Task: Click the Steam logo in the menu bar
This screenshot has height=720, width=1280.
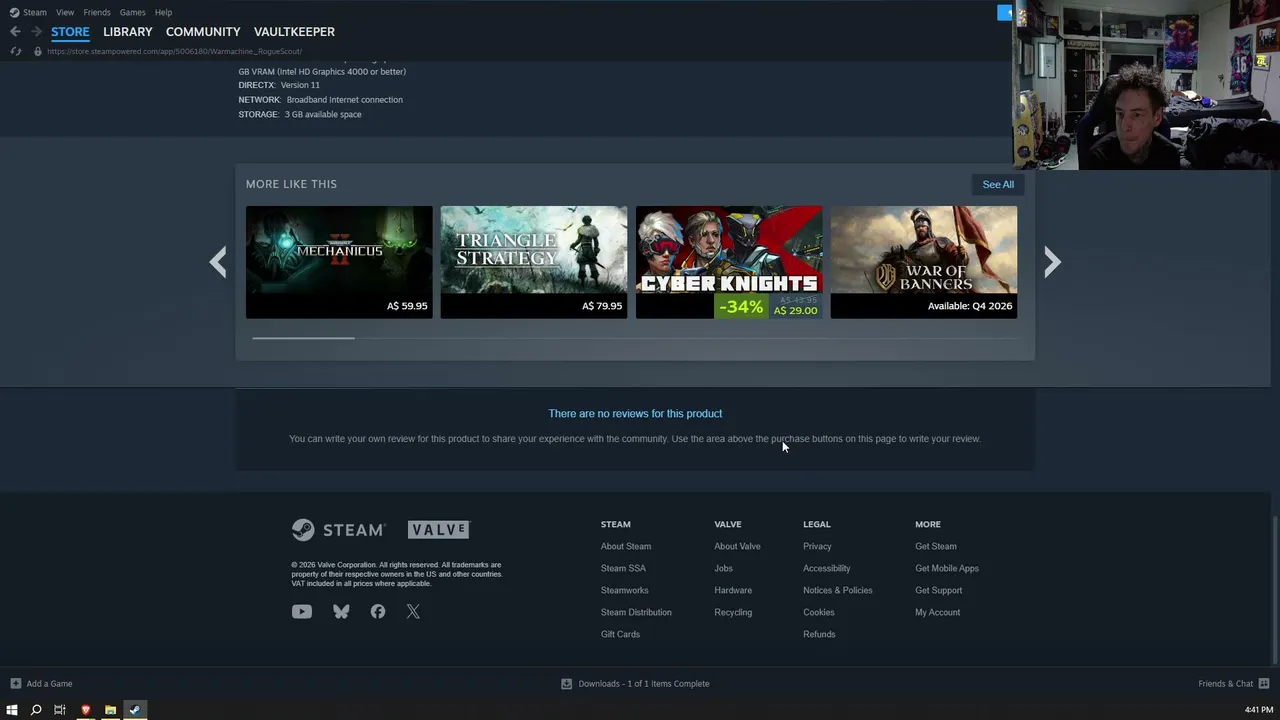Action: click(x=14, y=12)
